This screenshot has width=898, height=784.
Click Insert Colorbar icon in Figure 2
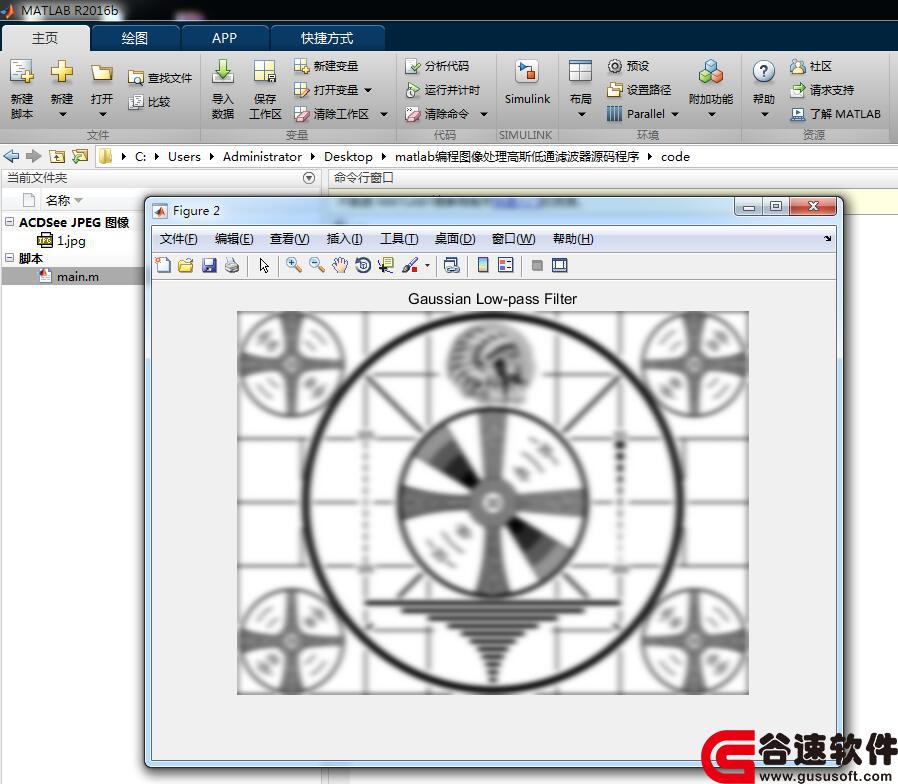point(483,265)
